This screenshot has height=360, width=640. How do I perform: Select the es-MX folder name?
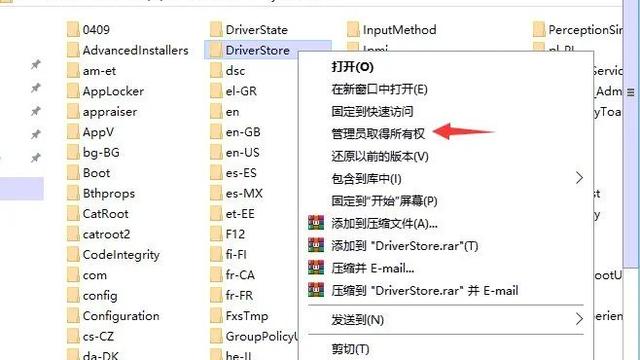[x=244, y=193]
